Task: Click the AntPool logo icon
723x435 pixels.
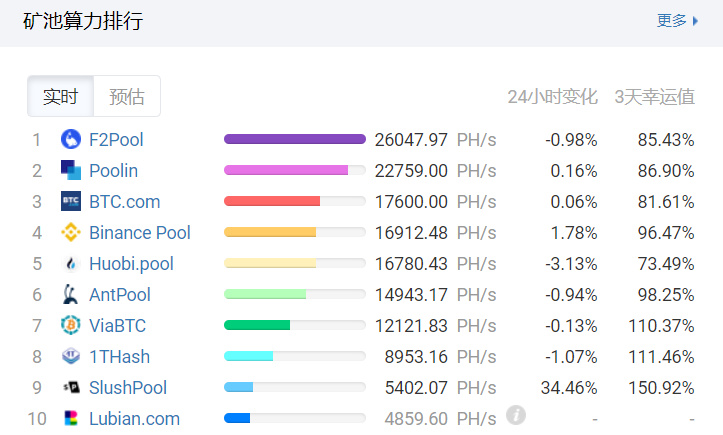Action: tap(71, 295)
